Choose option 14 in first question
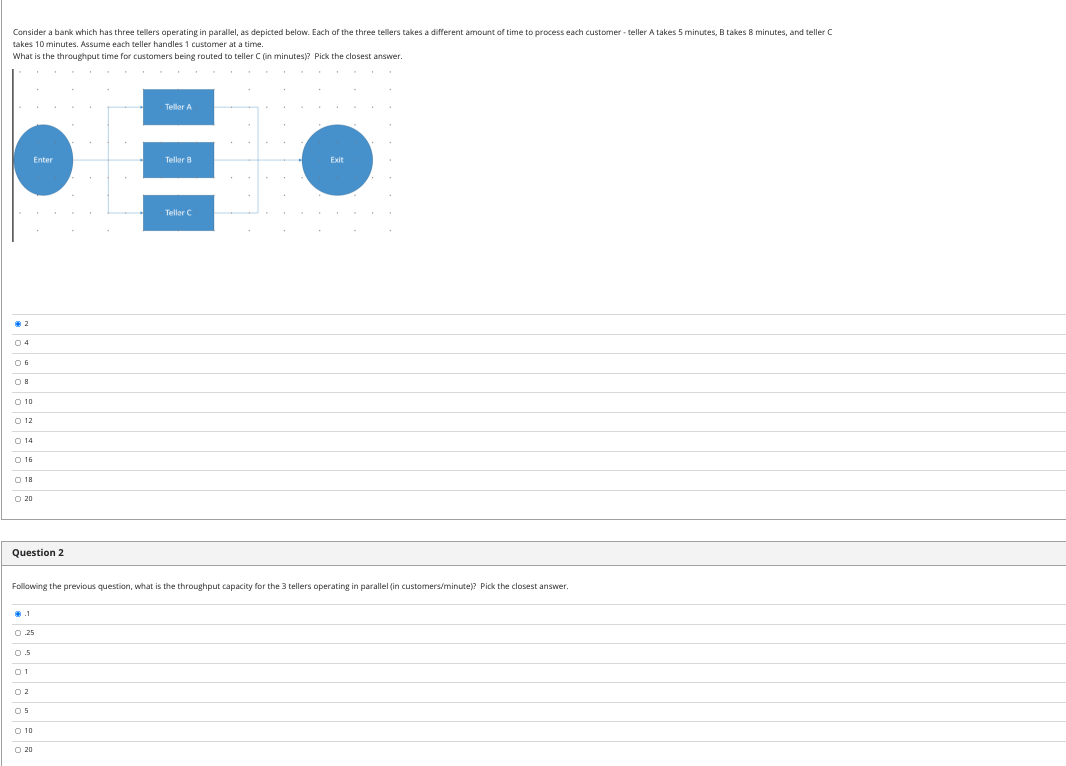The image size is (1066, 766). (18, 441)
